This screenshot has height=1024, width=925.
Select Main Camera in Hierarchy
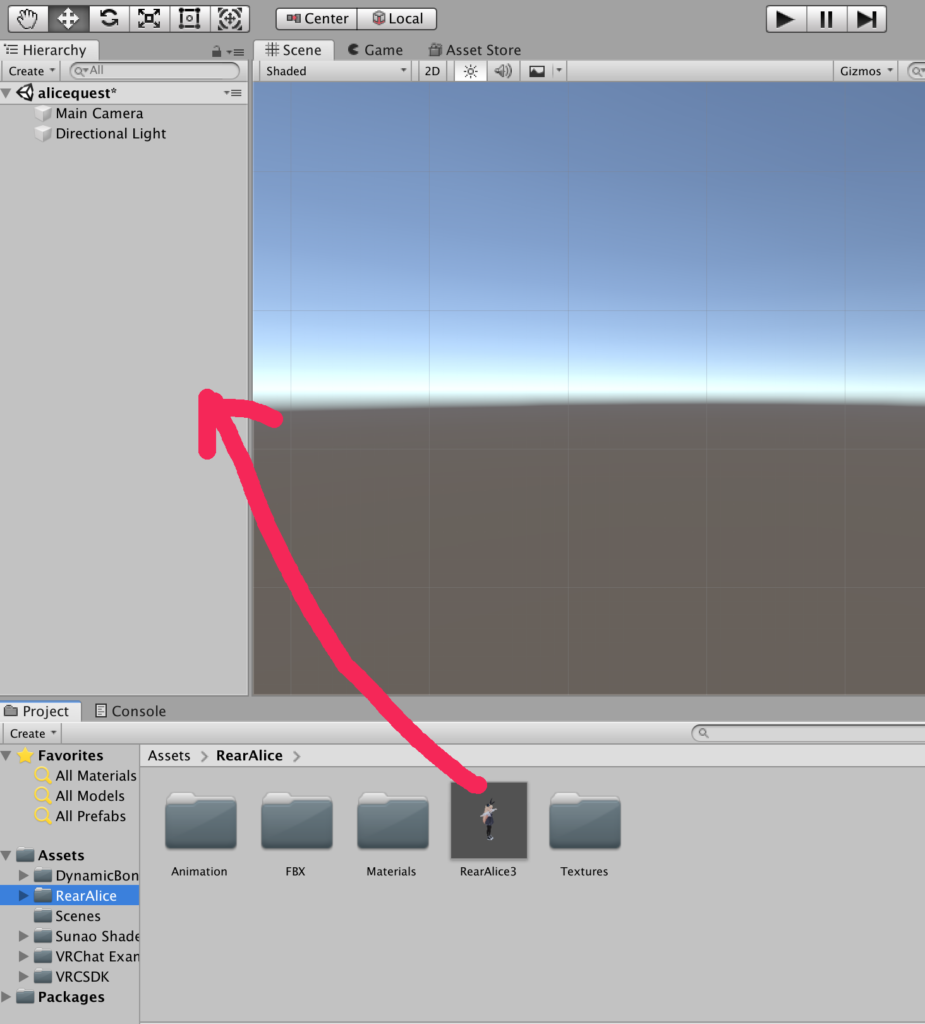click(99, 114)
